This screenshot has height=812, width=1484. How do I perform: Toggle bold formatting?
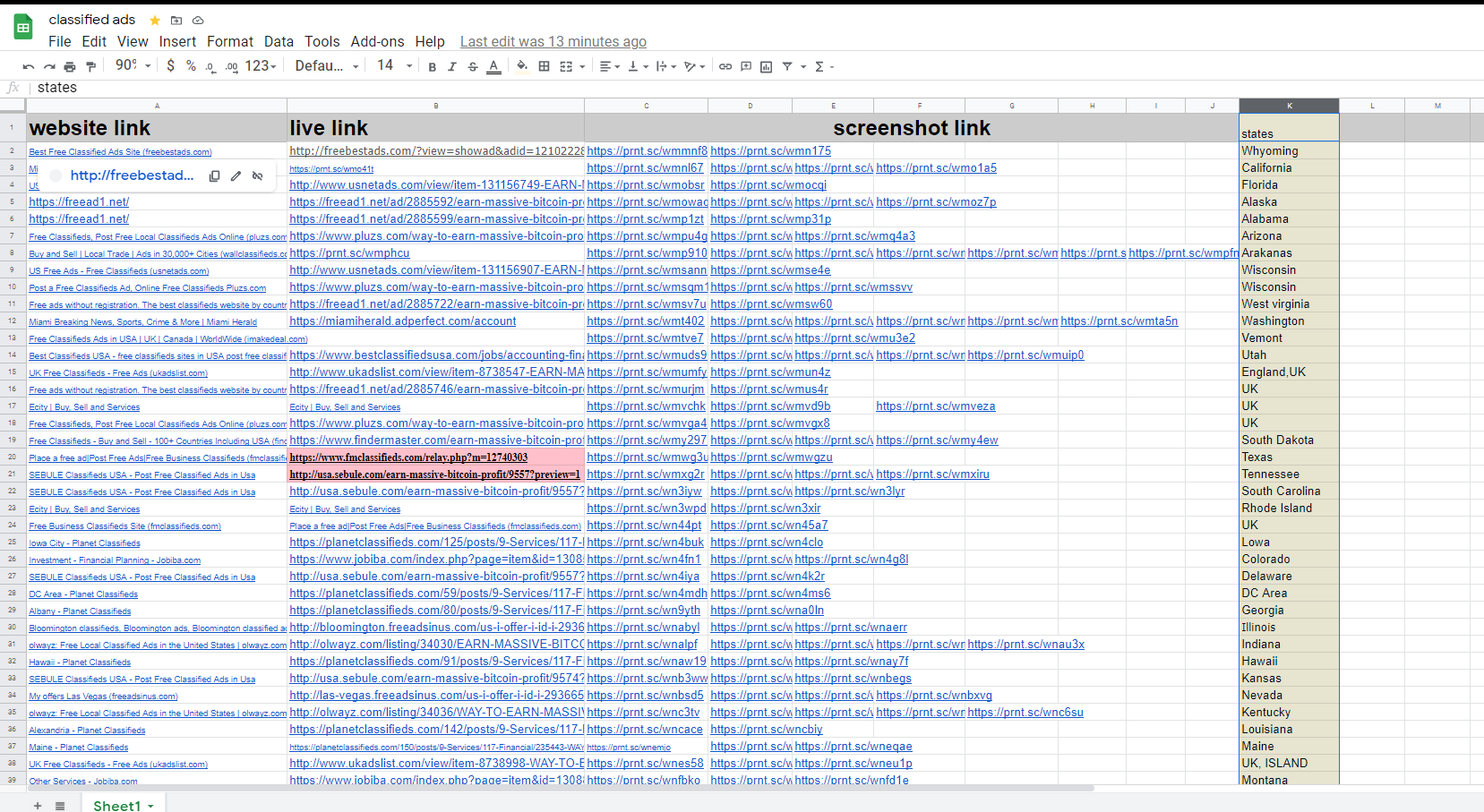pyautogui.click(x=433, y=66)
